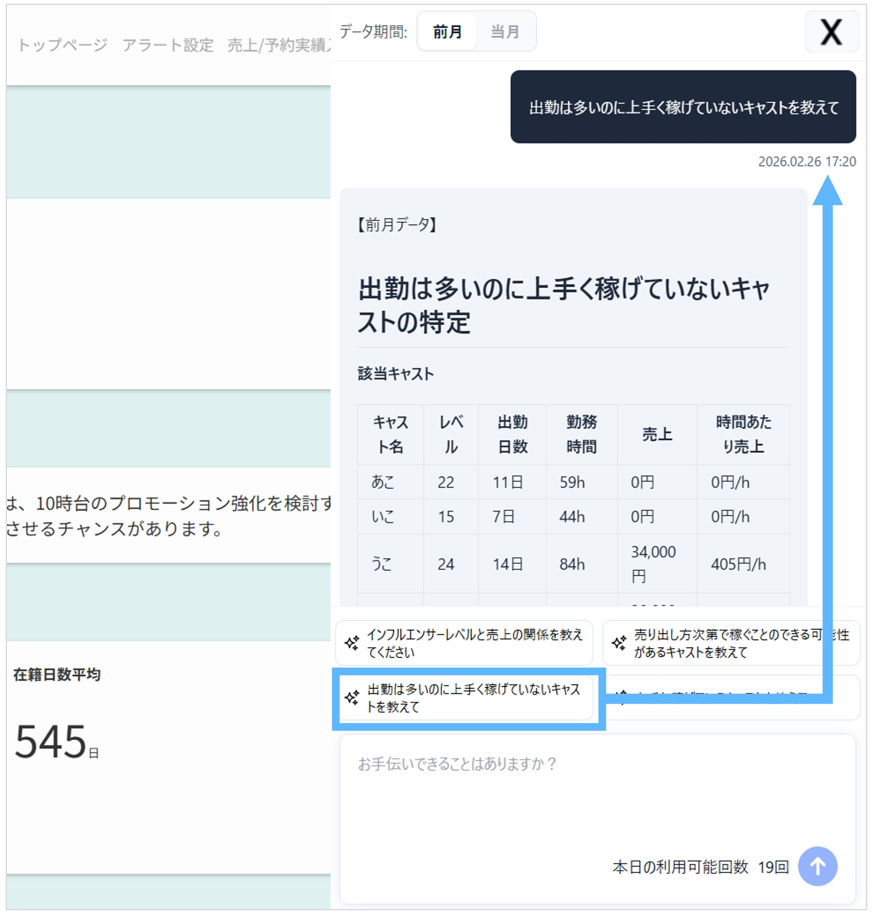Close the chat panel with X
The height and width of the screenshot is (916, 873).
[831, 32]
